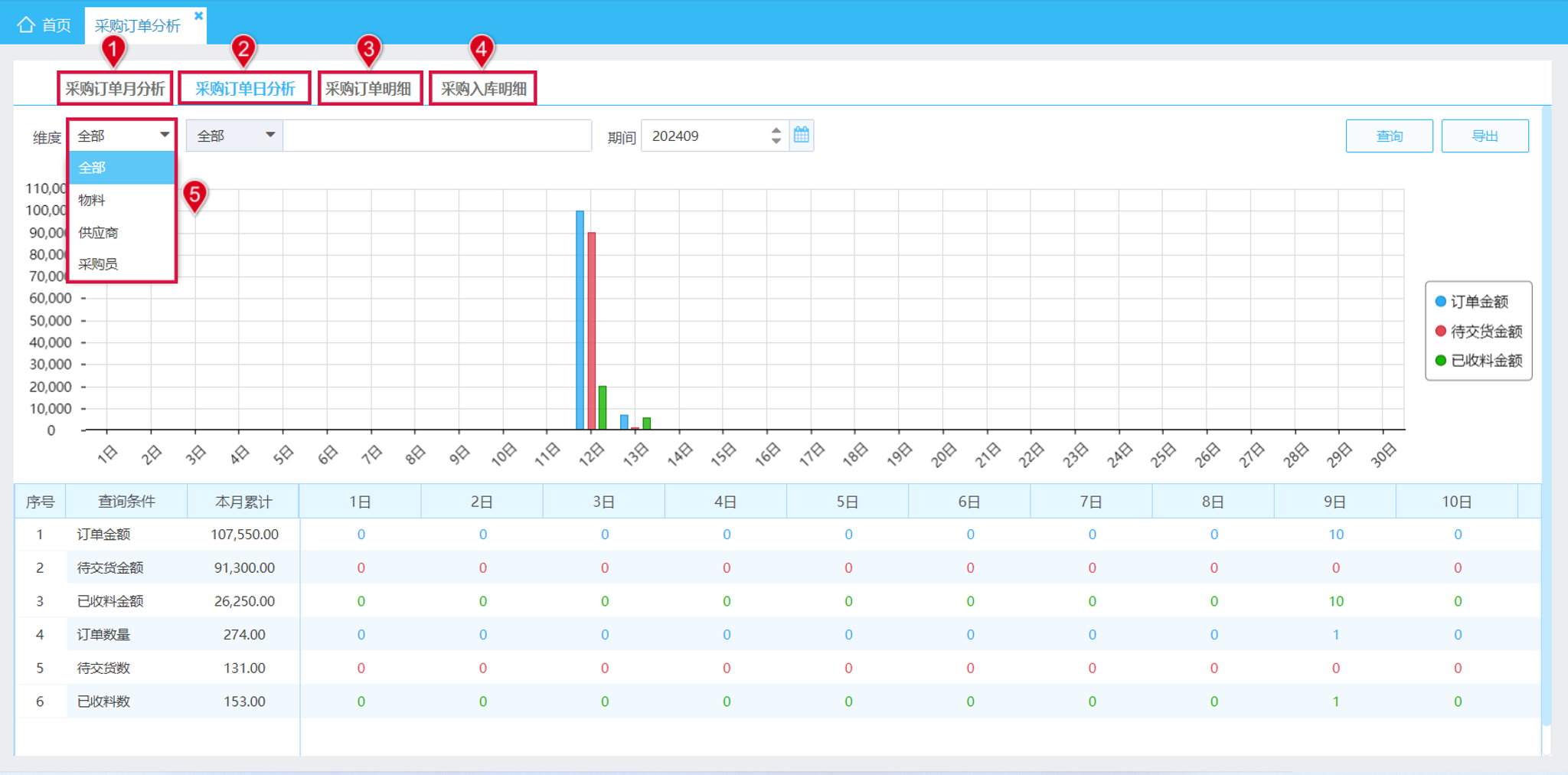Click the 本月累计 column header

[243, 502]
